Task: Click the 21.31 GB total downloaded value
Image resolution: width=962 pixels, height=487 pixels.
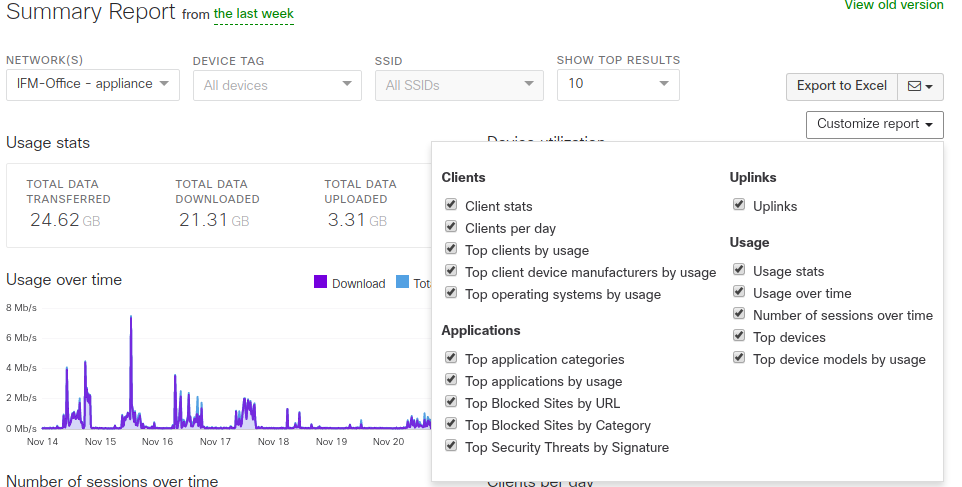Action: [214, 220]
